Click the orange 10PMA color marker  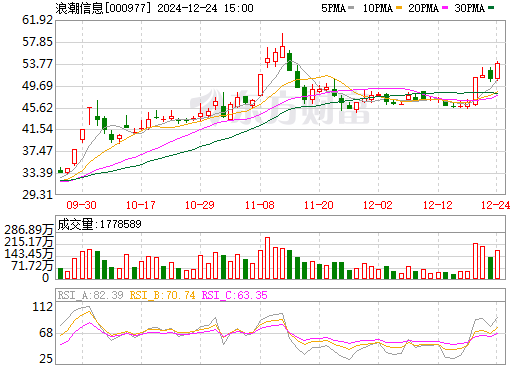399,7
